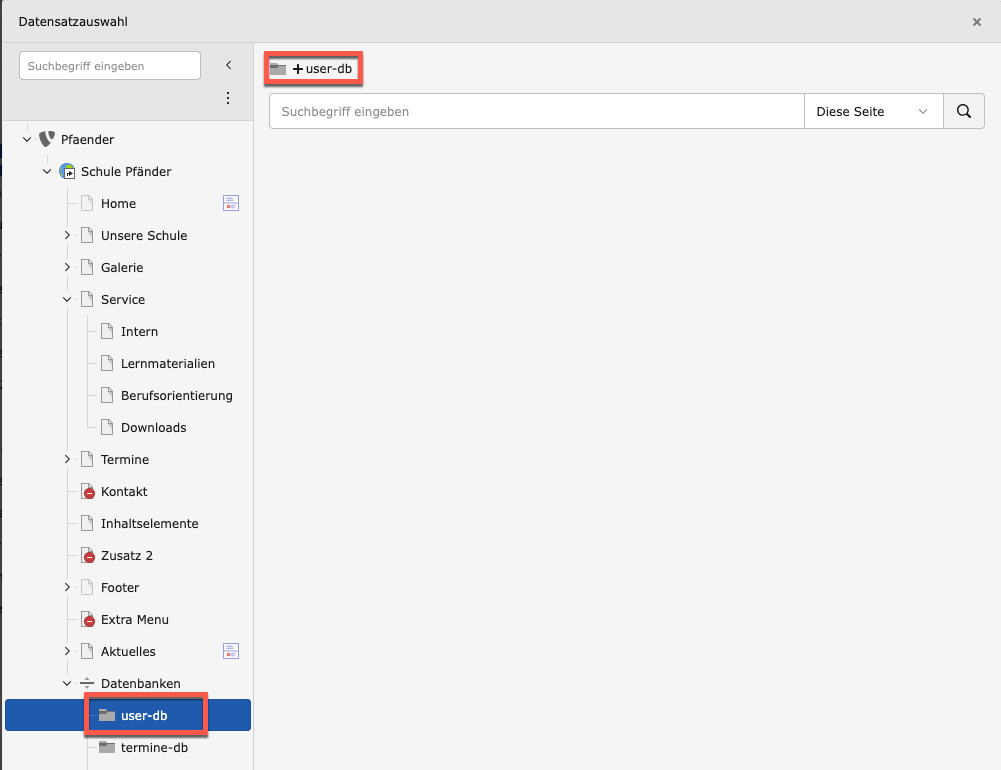Click the hidden page icon beside Extra Menu
Image resolution: width=1001 pixels, height=770 pixels.
[87, 619]
